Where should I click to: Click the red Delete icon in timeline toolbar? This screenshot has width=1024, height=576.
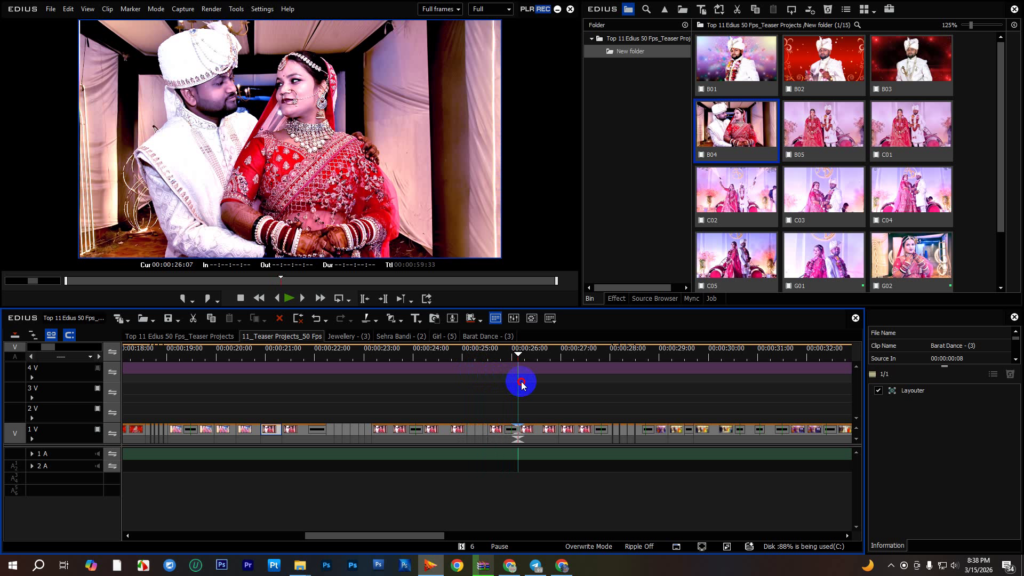pyautogui.click(x=279, y=318)
